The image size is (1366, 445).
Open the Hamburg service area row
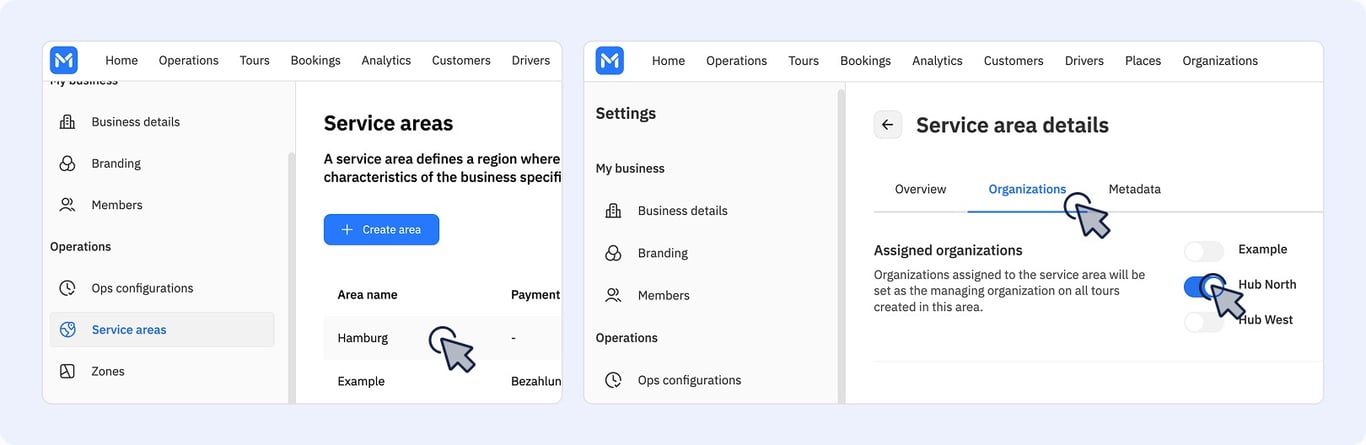coord(442,338)
